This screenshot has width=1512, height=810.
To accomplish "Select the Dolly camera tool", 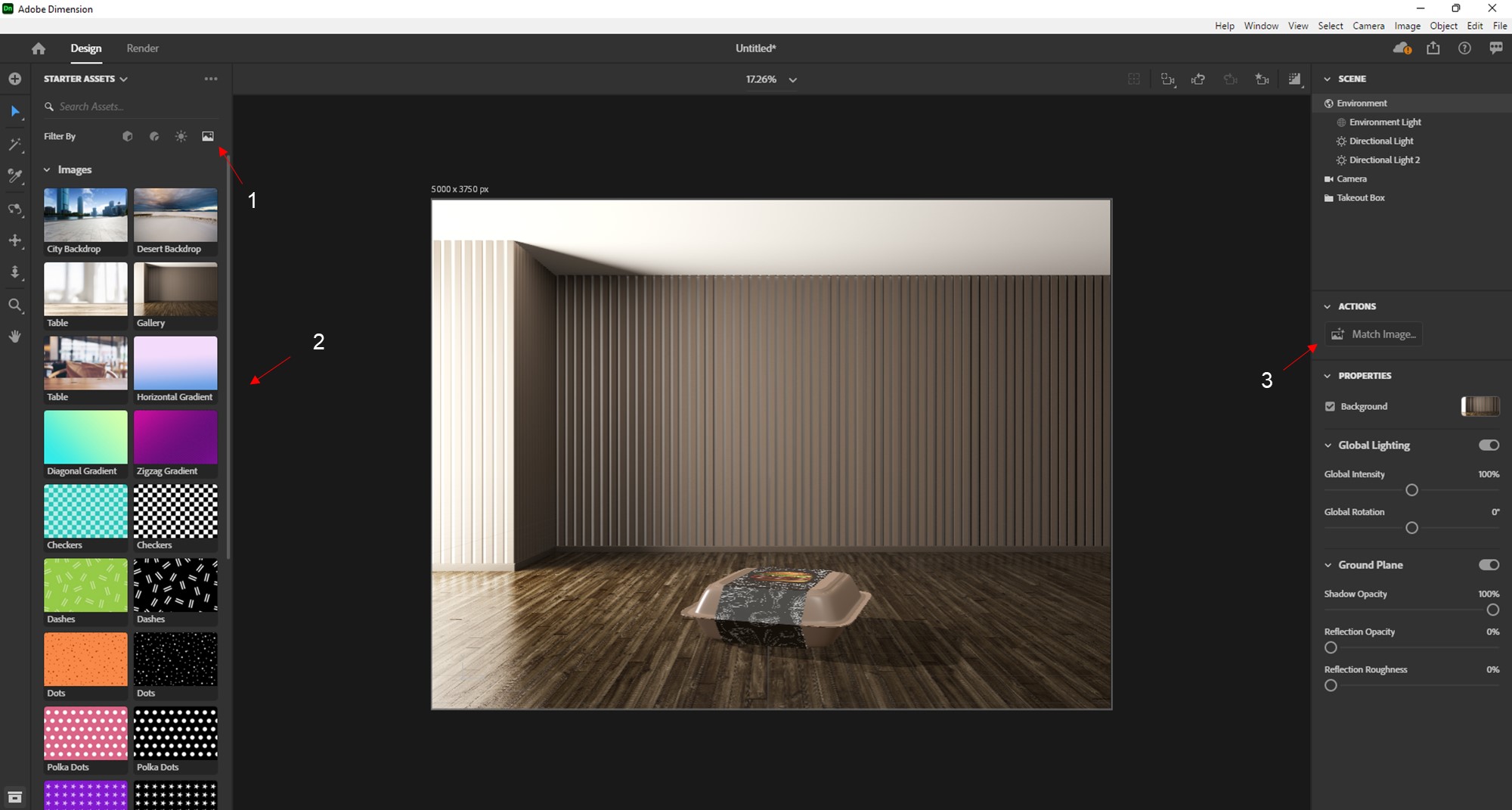I will click(15, 272).
